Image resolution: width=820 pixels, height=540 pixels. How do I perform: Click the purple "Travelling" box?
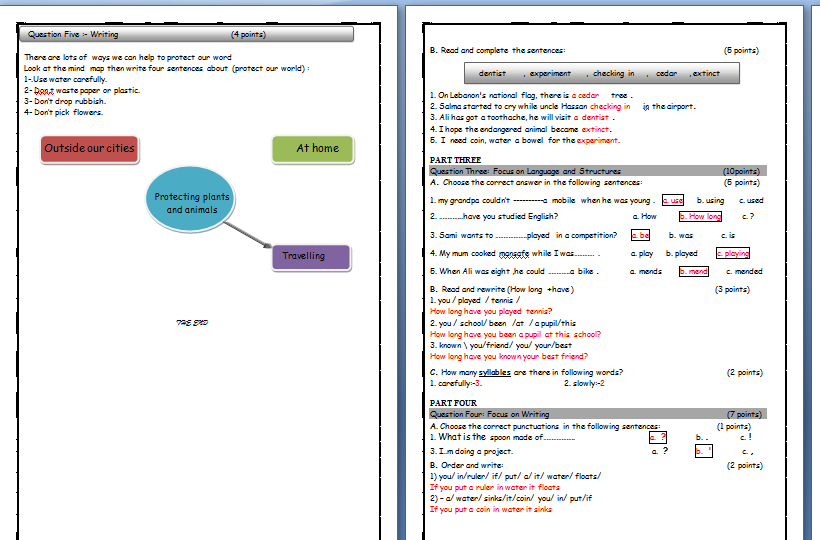click(x=310, y=257)
